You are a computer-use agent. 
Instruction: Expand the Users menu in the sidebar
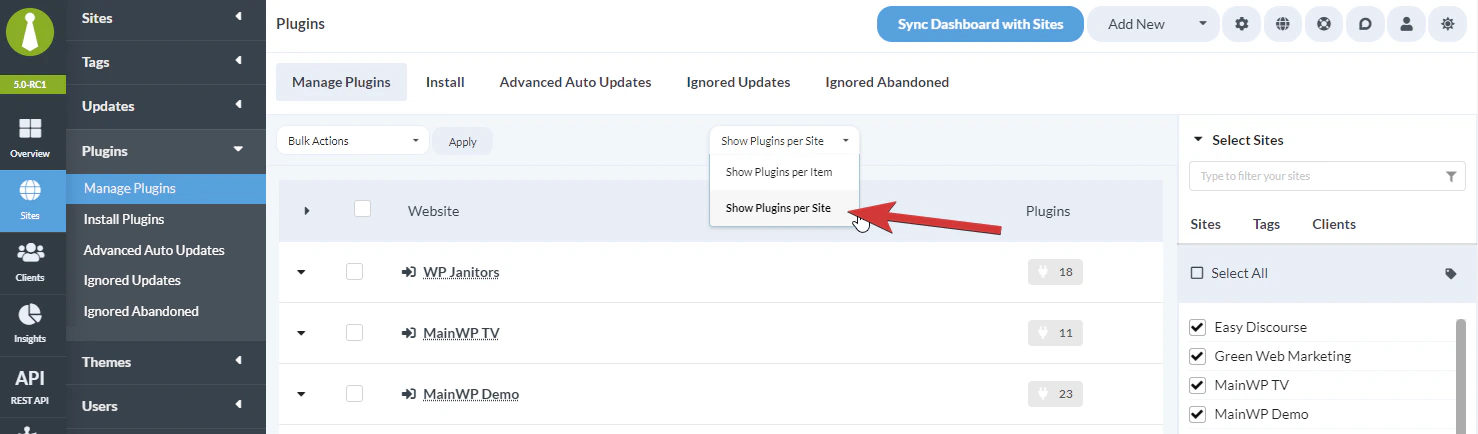[166, 406]
